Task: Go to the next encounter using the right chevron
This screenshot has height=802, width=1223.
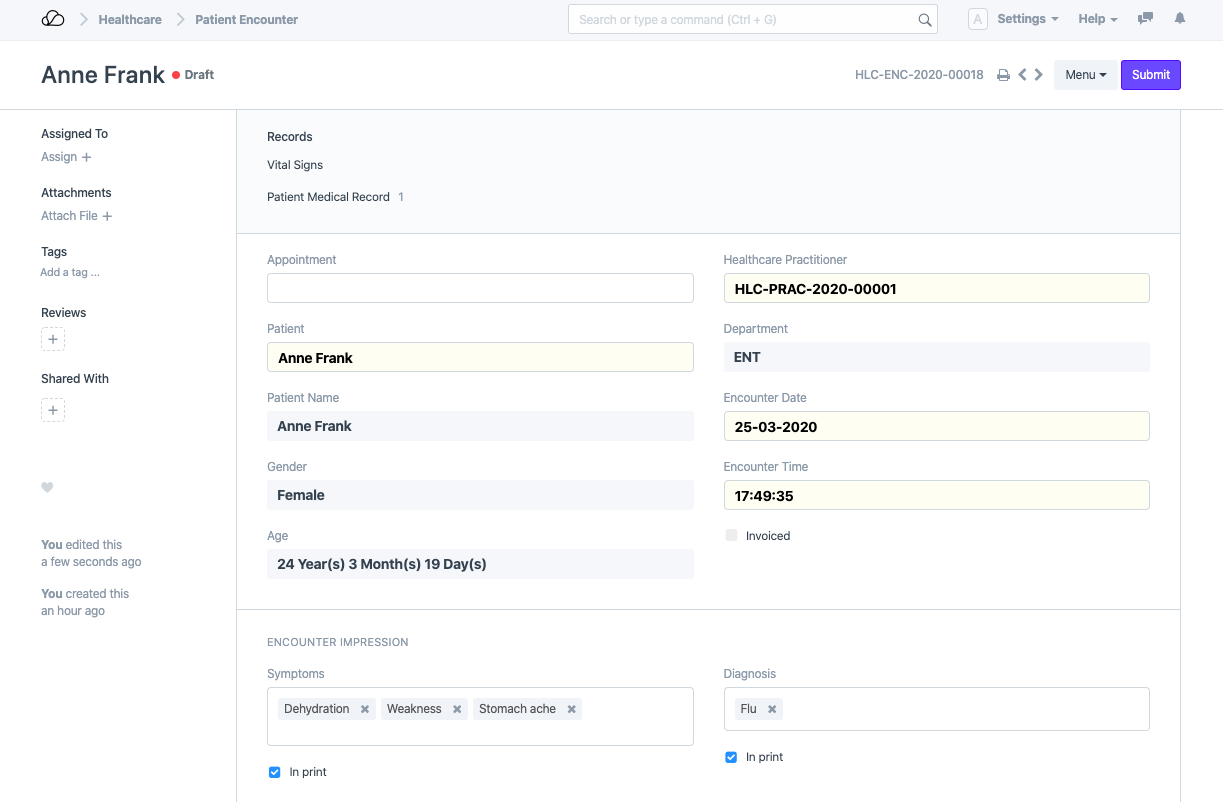Action: coord(1038,74)
